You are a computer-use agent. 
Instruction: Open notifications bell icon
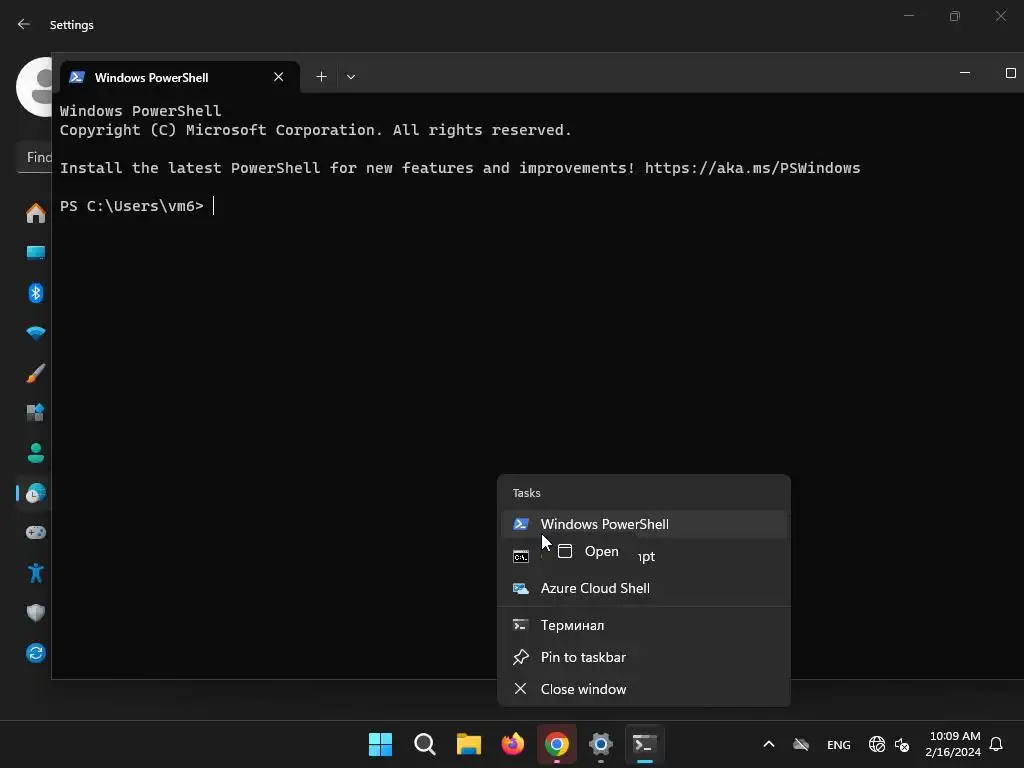click(996, 744)
